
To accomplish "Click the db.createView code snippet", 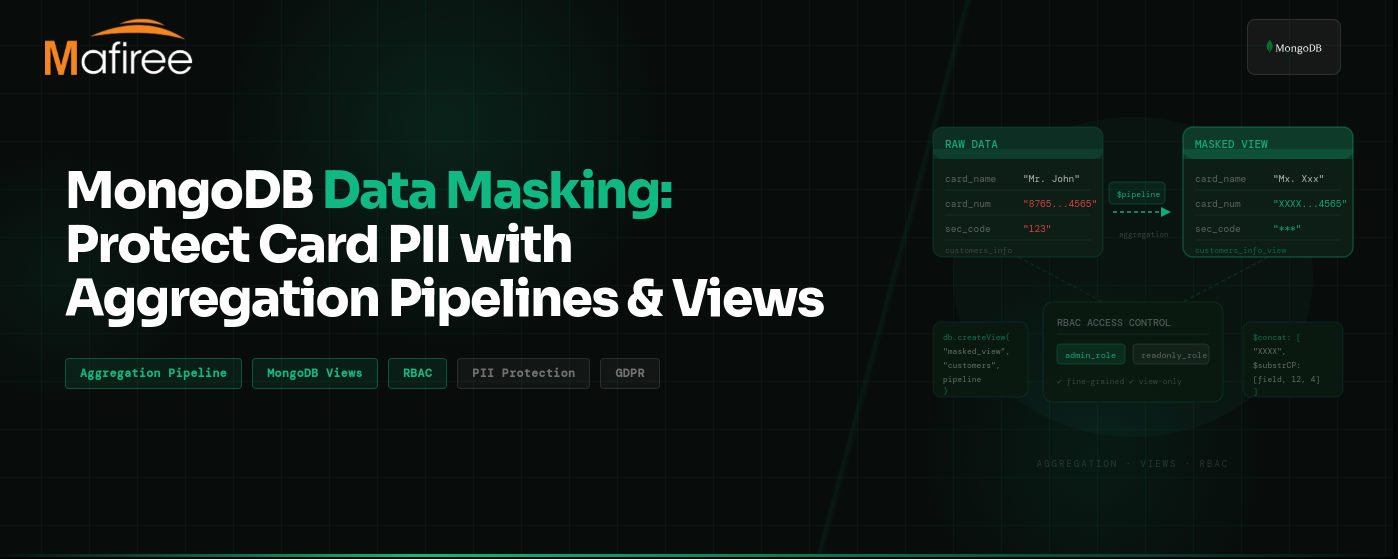I will point(979,359).
